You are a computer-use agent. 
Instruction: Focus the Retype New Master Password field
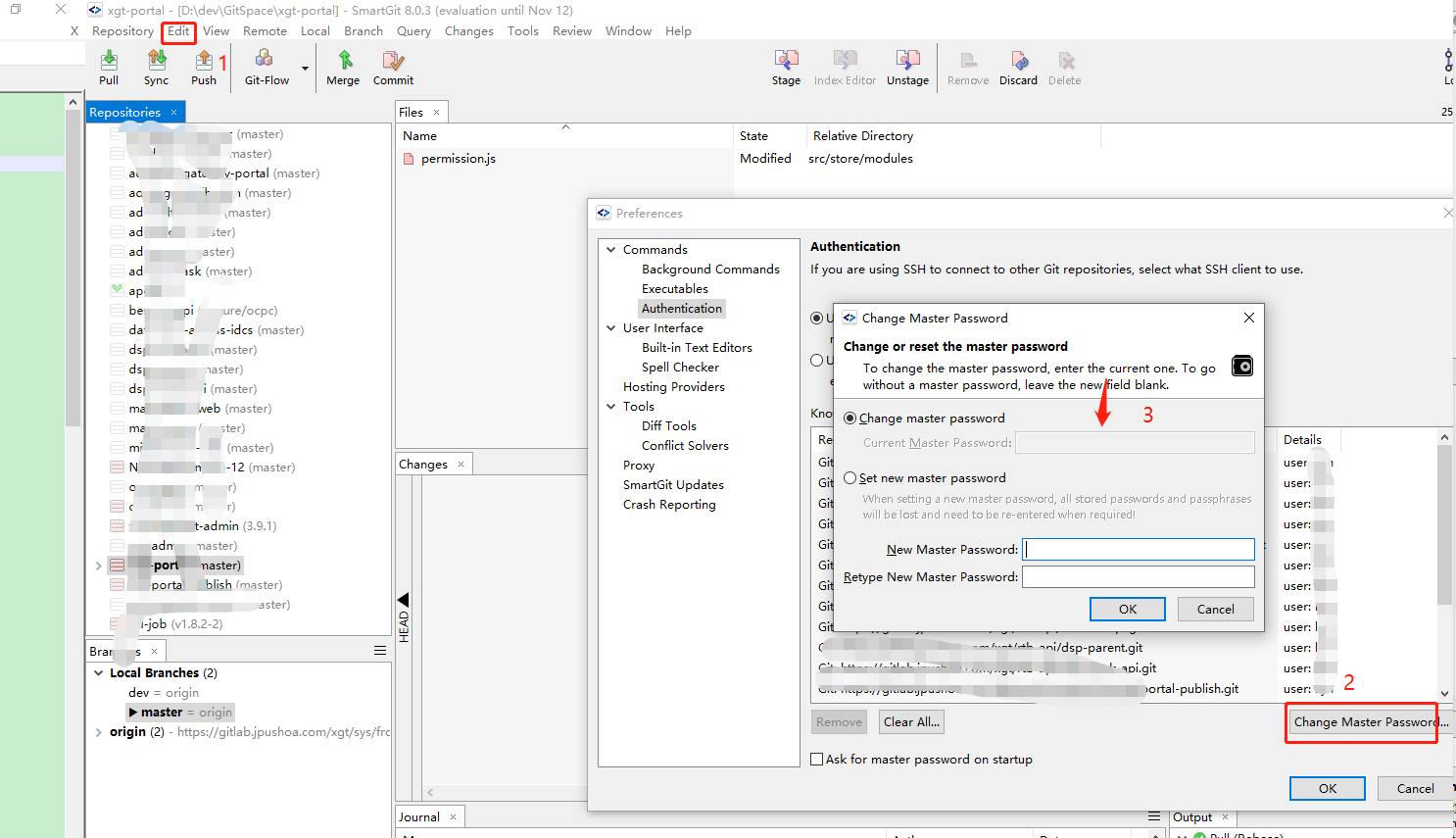pyautogui.click(x=1139, y=576)
